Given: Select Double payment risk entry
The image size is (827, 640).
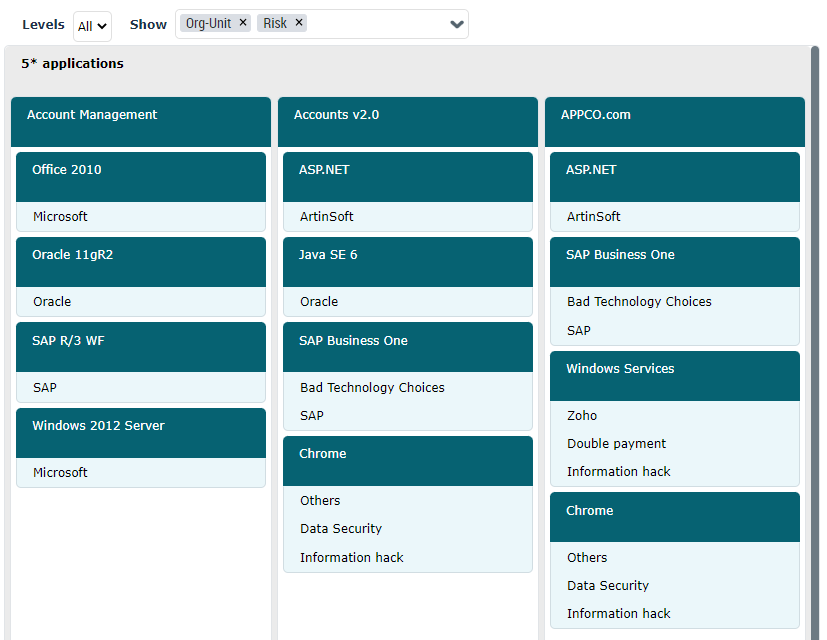Looking at the screenshot, I should [x=616, y=443].
